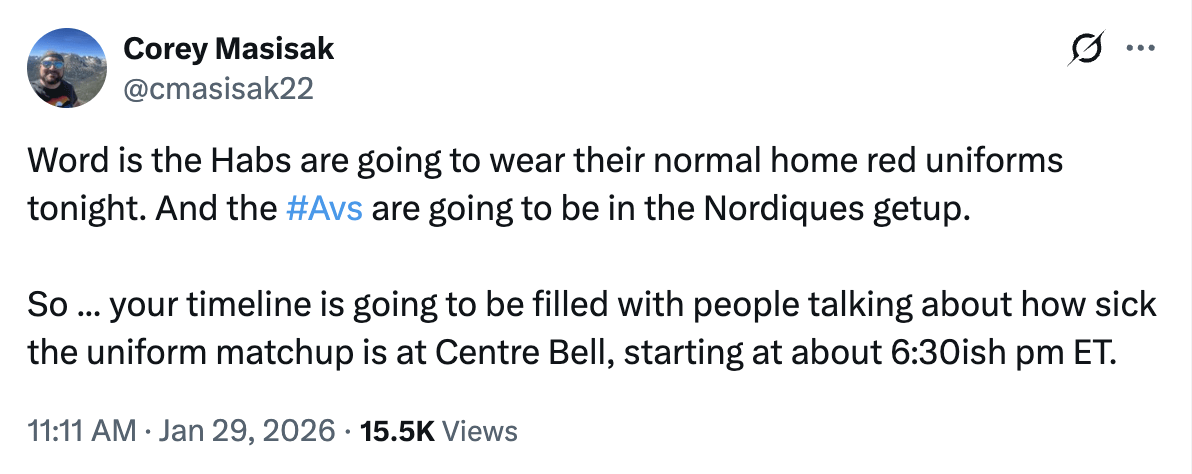Click the 11:11 AM timestamp

pos(78,431)
